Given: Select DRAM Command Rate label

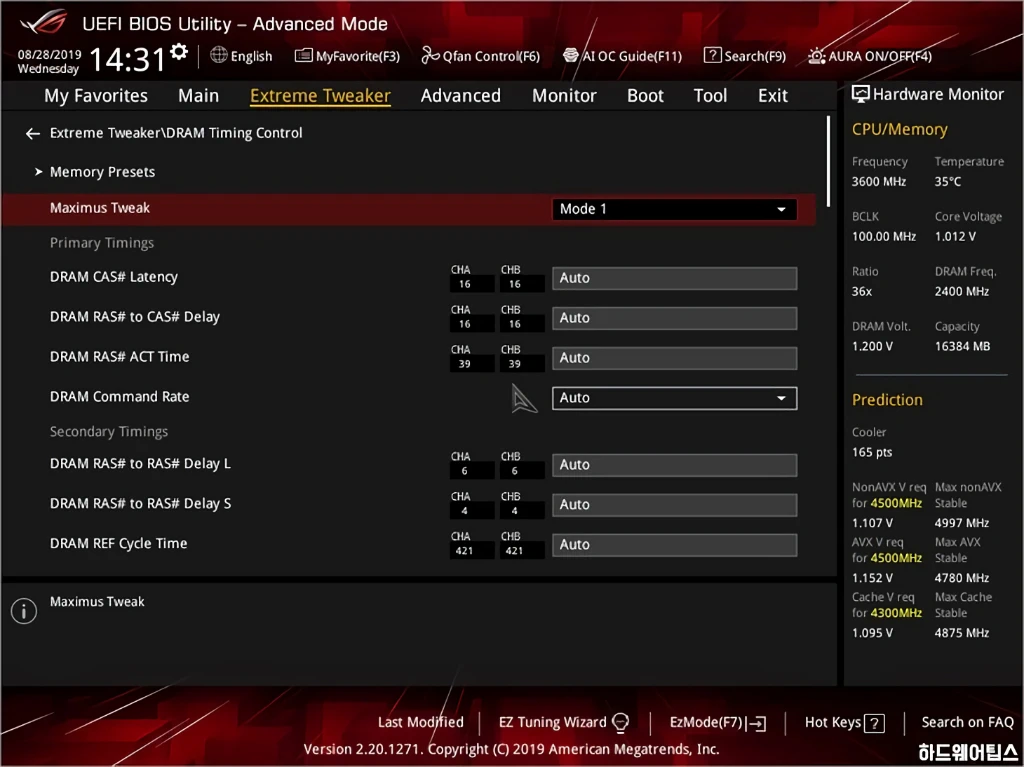Looking at the screenshot, I should (x=120, y=397).
